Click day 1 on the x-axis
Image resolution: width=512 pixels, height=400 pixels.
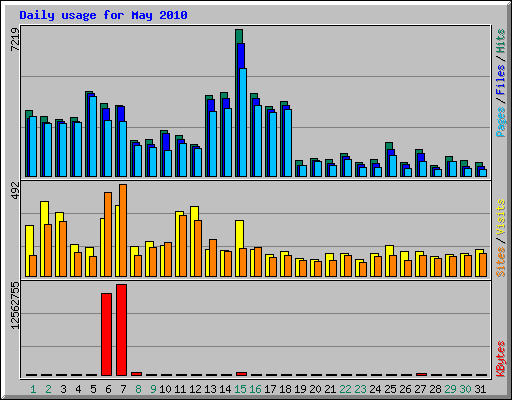coord(33,389)
